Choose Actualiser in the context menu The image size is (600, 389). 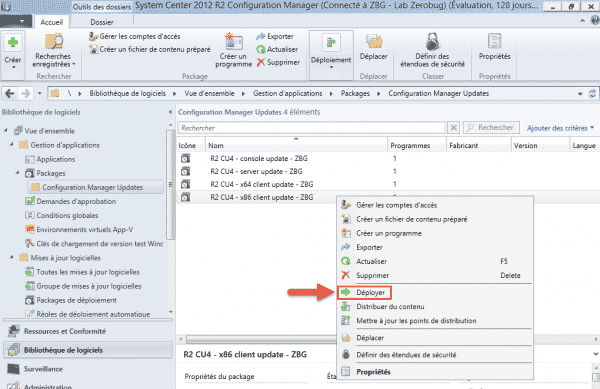435,261
